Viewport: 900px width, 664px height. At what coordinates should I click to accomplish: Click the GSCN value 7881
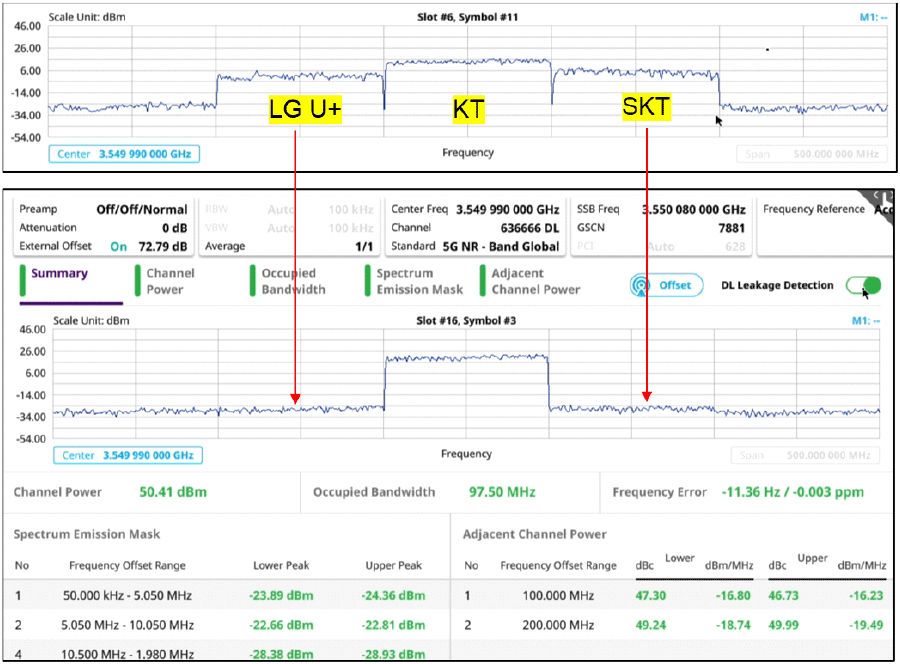(x=731, y=228)
